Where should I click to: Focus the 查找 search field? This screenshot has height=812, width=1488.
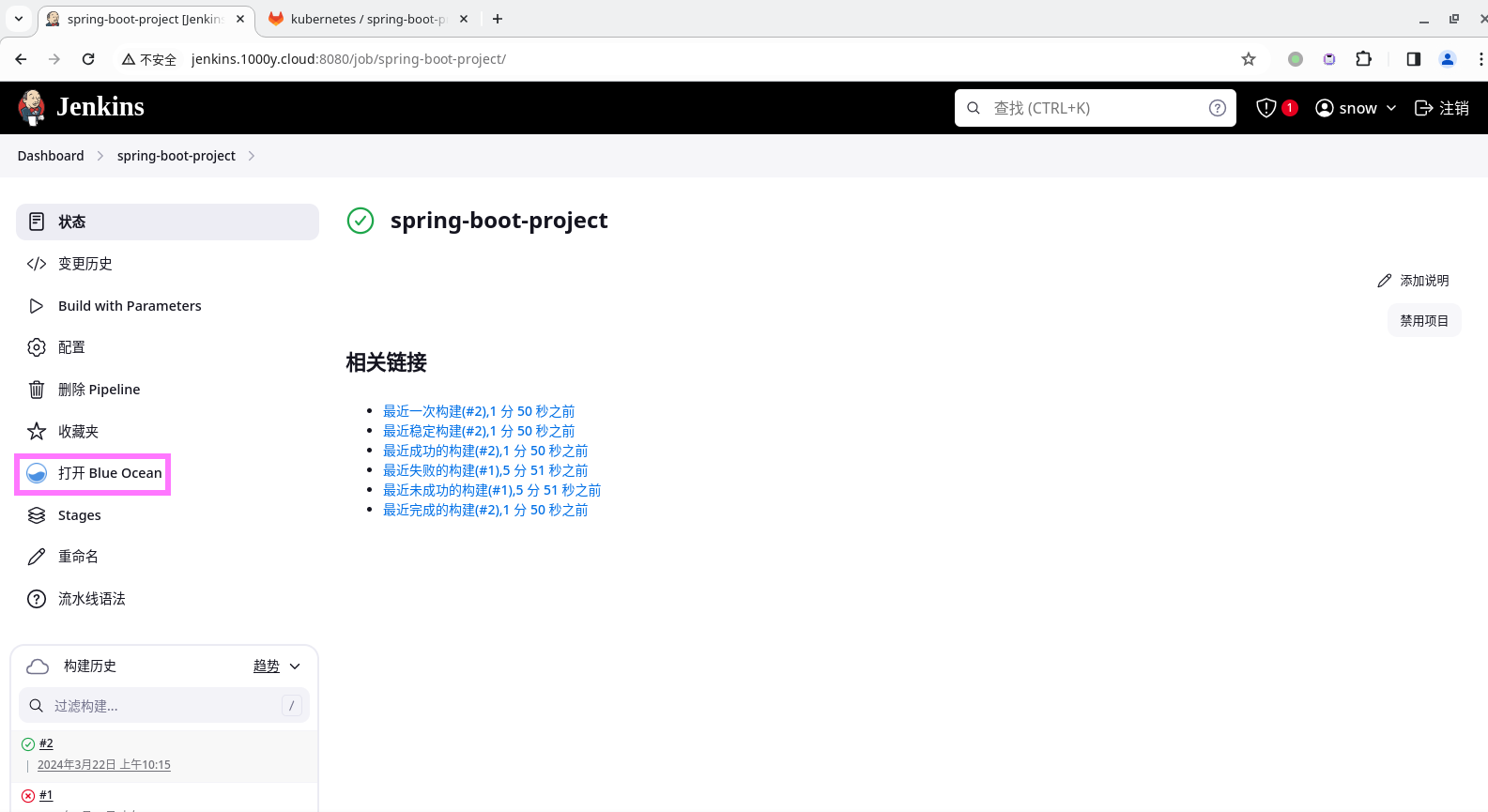point(1095,108)
